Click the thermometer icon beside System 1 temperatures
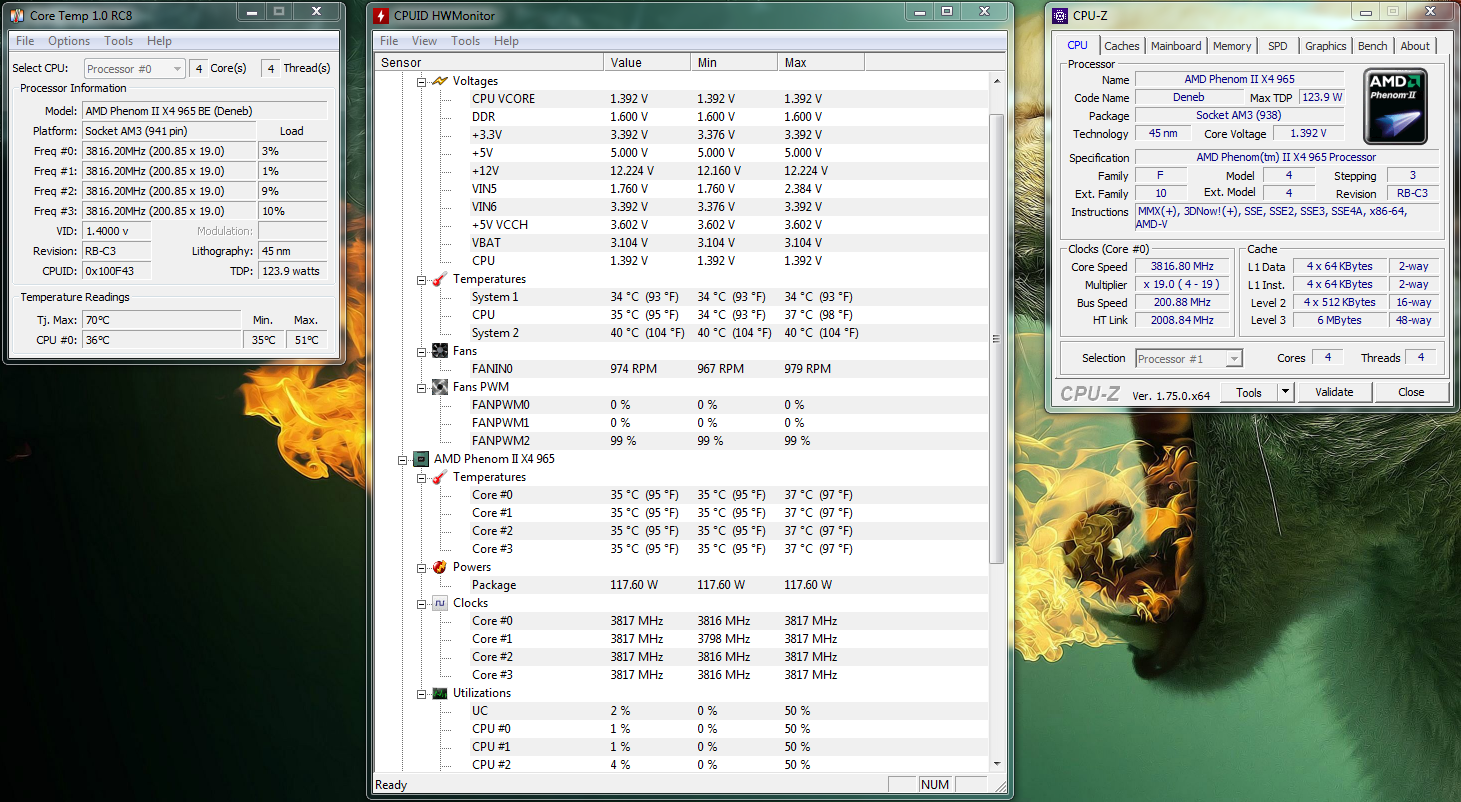1461x802 pixels. 439,279
